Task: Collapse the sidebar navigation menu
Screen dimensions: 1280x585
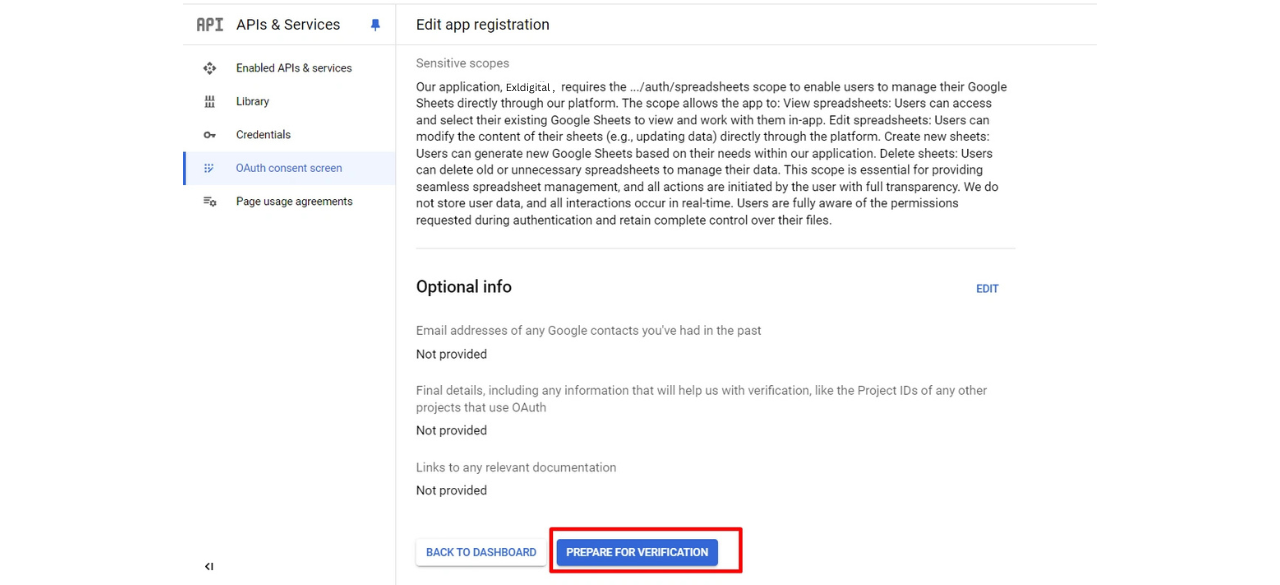Action: coord(209,566)
